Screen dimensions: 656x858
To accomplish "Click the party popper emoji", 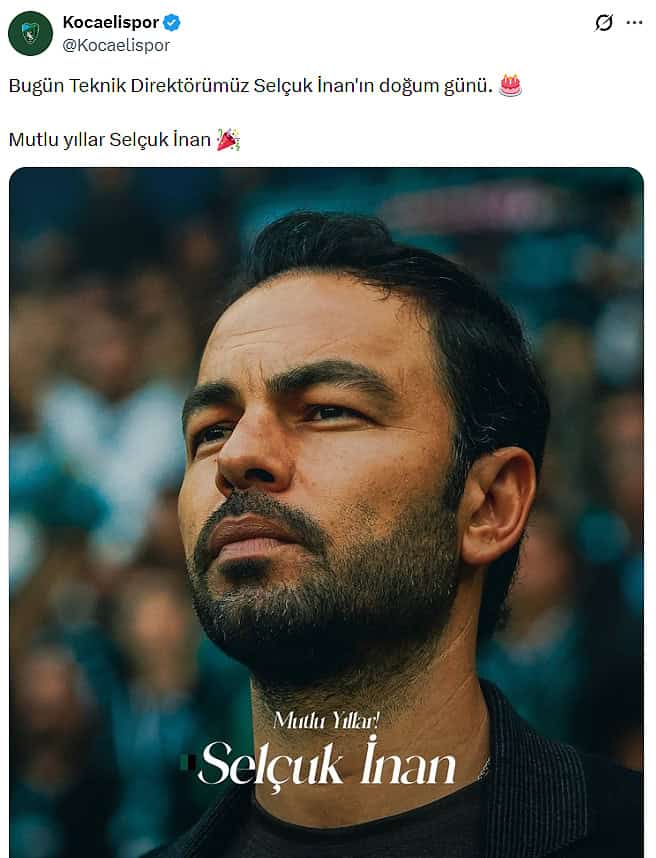I will (x=228, y=140).
